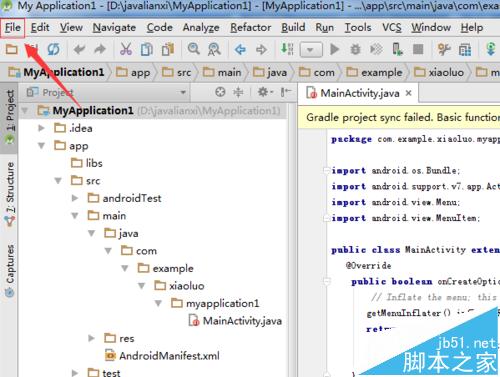Select AndroidManifest.xml in project tree

point(162,356)
